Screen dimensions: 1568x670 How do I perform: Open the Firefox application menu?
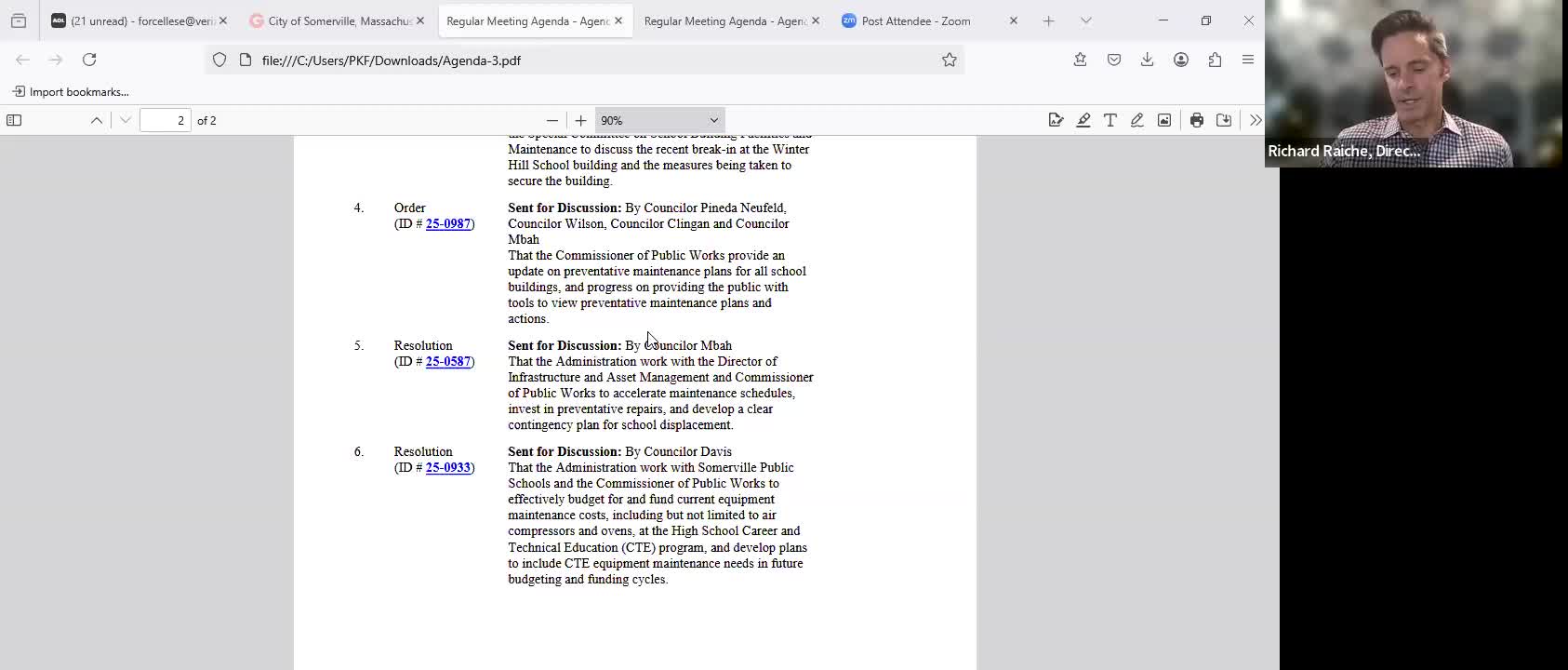pyautogui.click(x=1248, y=60)
